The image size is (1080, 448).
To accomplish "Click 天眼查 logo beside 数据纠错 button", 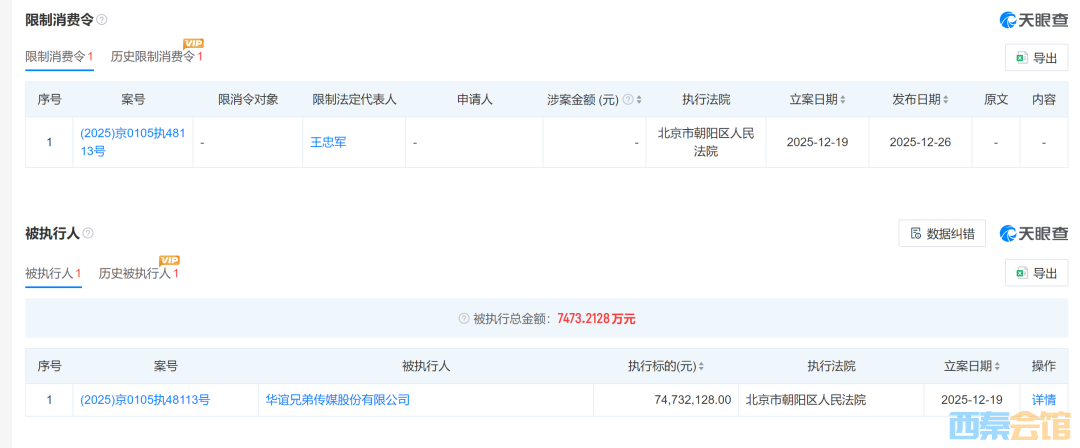I will coord(1034,233).
